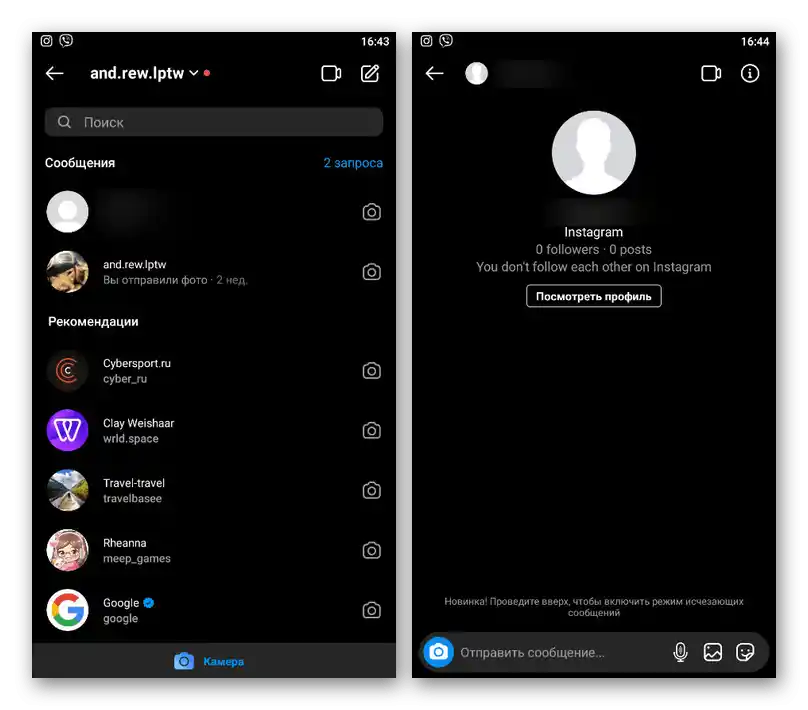Open Clay Weishaar's purple W avatar
Image resolution: width=808 pixels, height=710 pixels.
coord(68,430)
